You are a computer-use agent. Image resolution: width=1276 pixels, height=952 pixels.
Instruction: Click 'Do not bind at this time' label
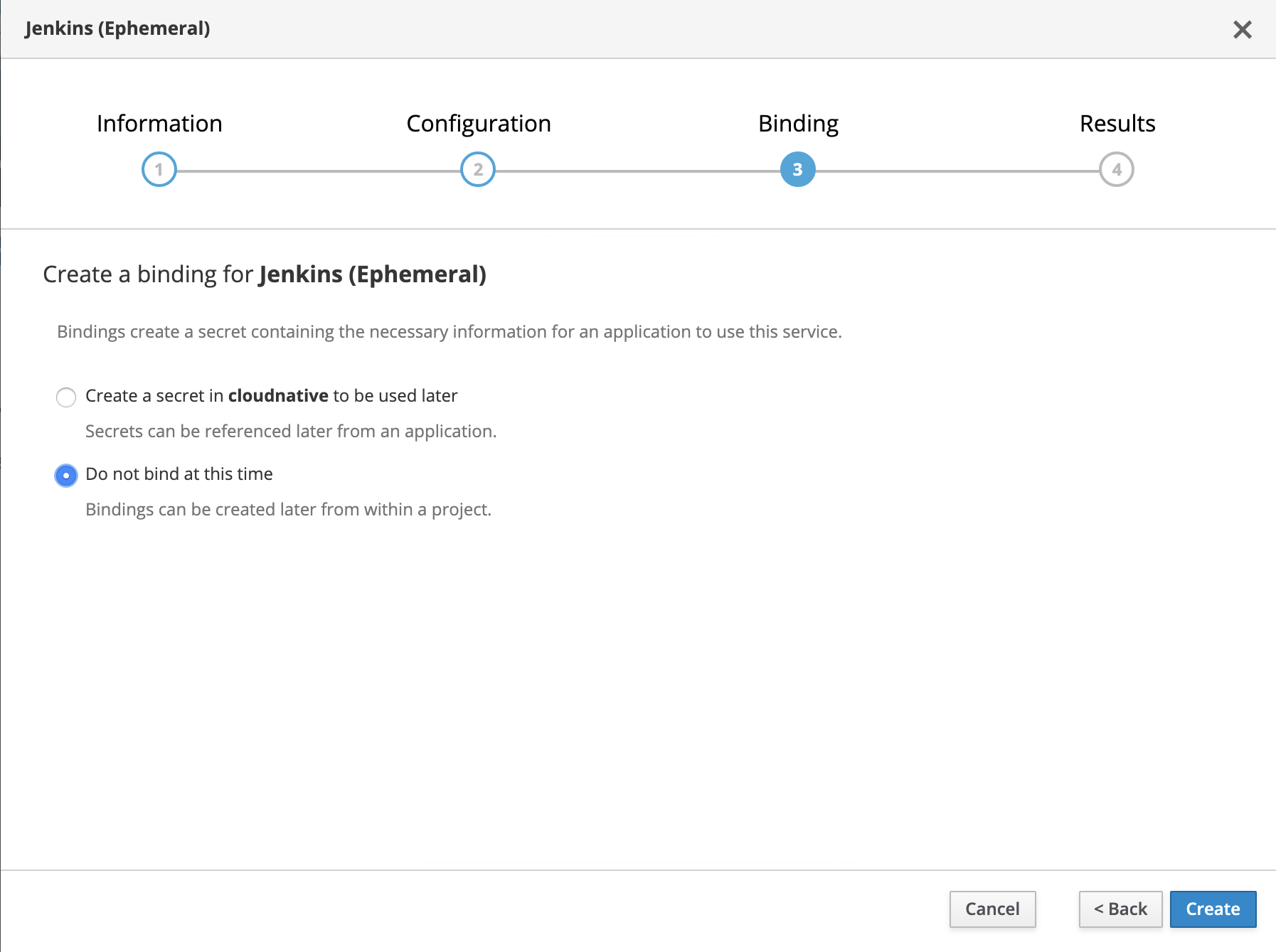179,474
